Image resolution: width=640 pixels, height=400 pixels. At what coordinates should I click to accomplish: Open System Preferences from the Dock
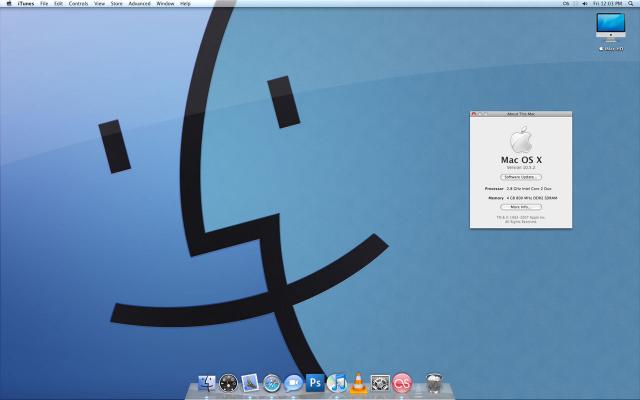pos(380,383)
